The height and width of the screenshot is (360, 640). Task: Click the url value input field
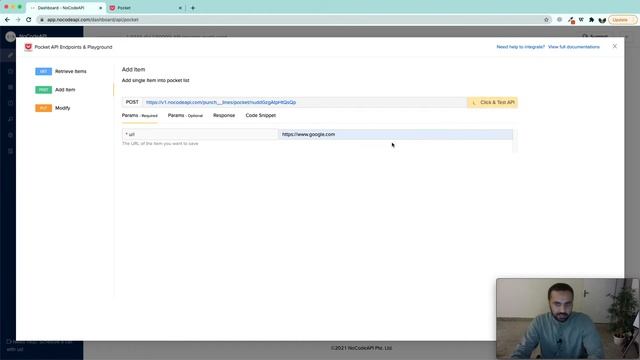[x=395, y=134]
